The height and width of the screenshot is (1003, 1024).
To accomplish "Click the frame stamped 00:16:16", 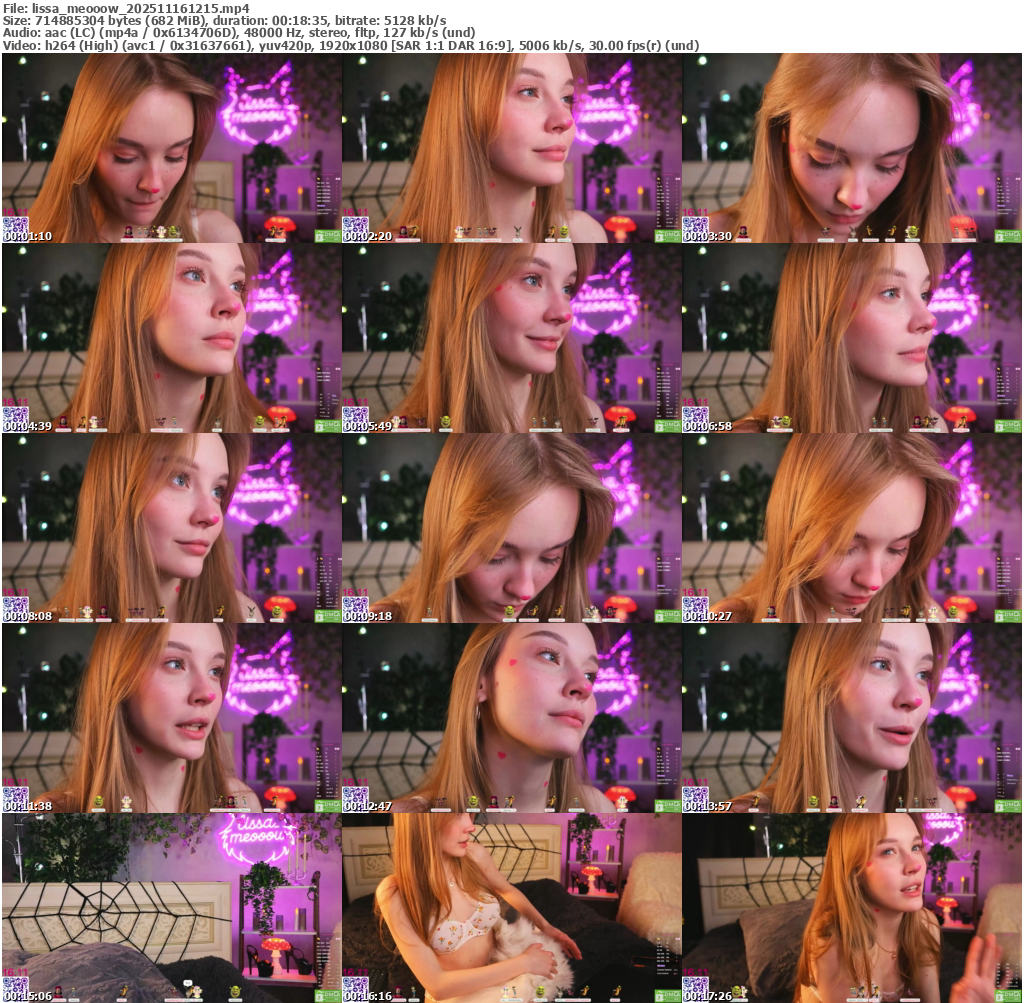I will click(511, 908).
